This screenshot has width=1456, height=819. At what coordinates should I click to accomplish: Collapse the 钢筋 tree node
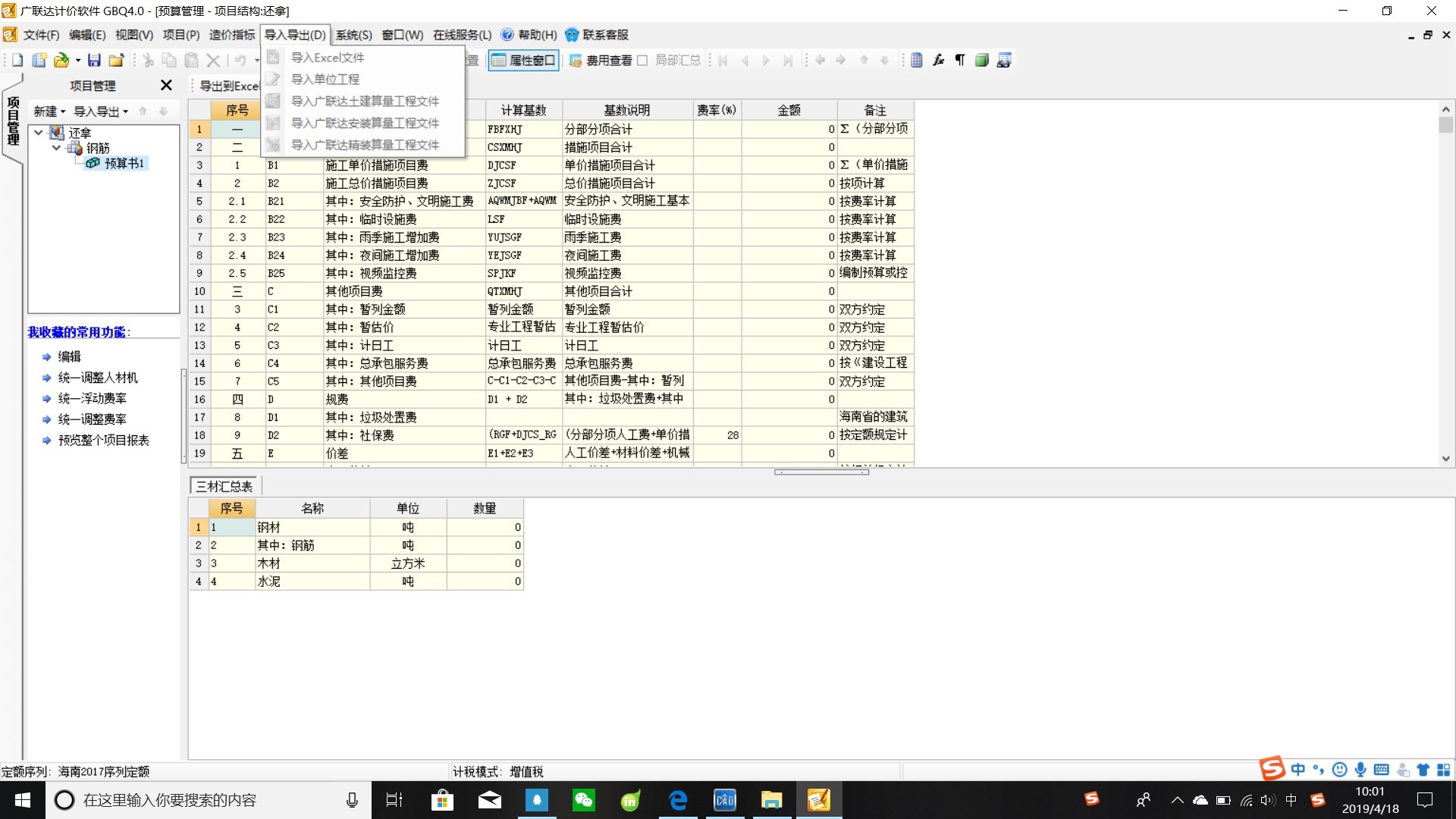click(56, 148)
